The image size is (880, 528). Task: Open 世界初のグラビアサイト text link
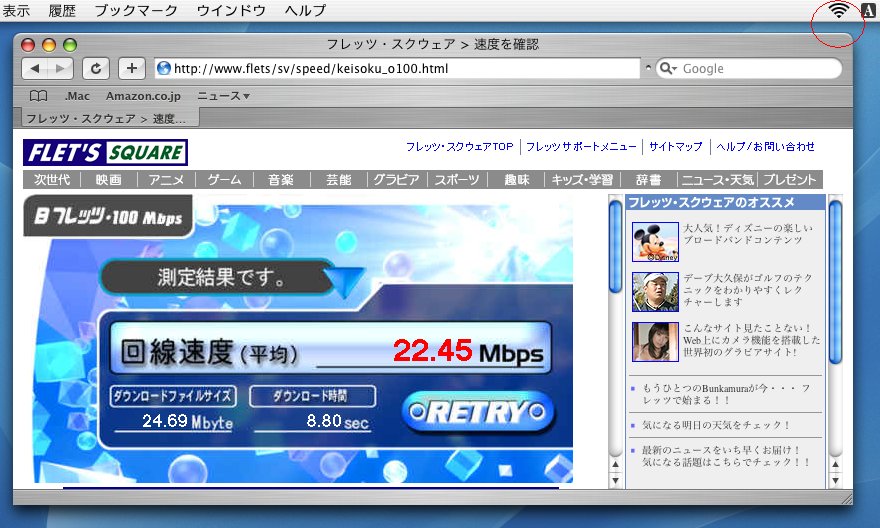(751, 340)
